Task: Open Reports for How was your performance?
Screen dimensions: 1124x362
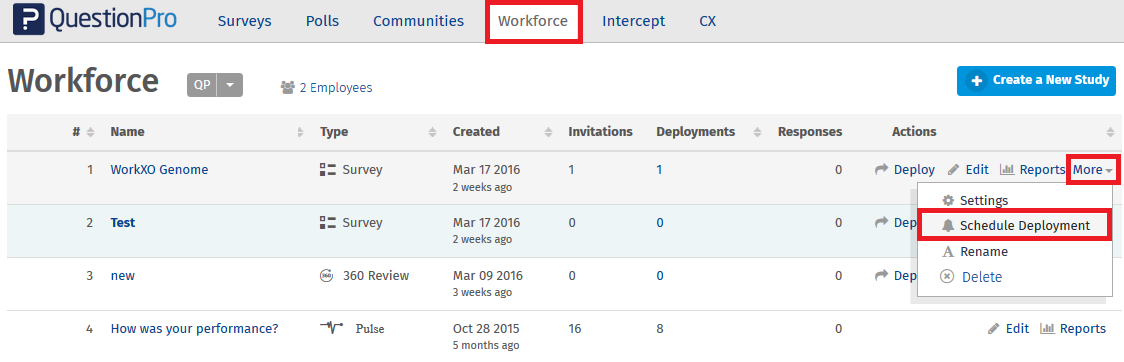Action: pyautogui.click(x=1082, y=329)
